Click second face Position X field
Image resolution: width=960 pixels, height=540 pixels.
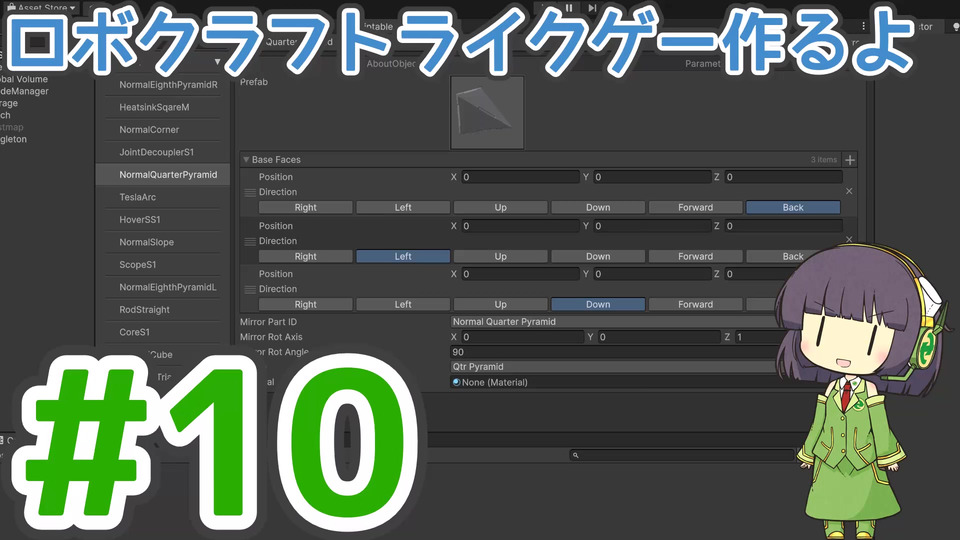pos(520,226)
